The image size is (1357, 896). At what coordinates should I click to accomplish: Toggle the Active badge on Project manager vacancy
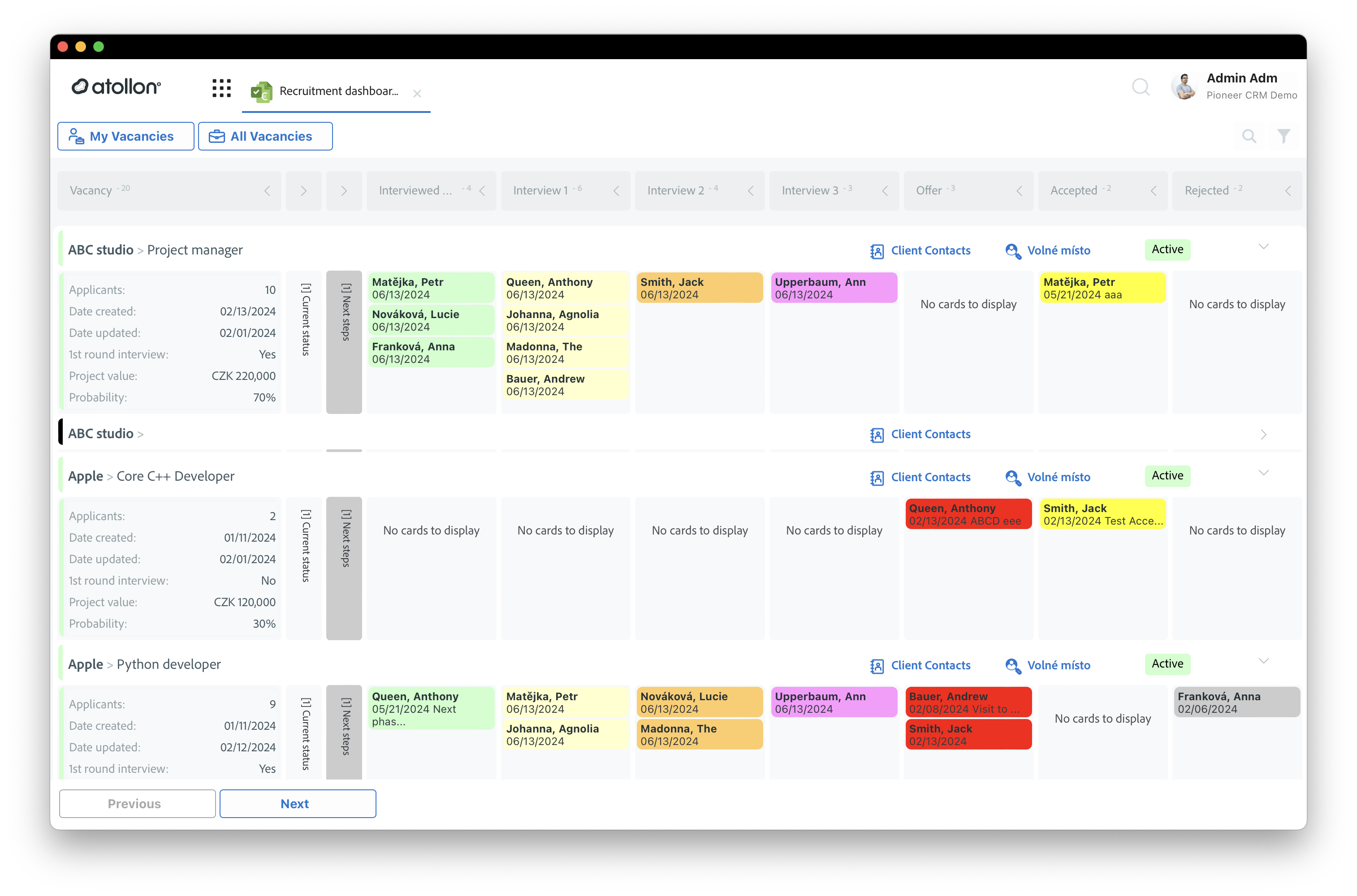coord(1167,250)
